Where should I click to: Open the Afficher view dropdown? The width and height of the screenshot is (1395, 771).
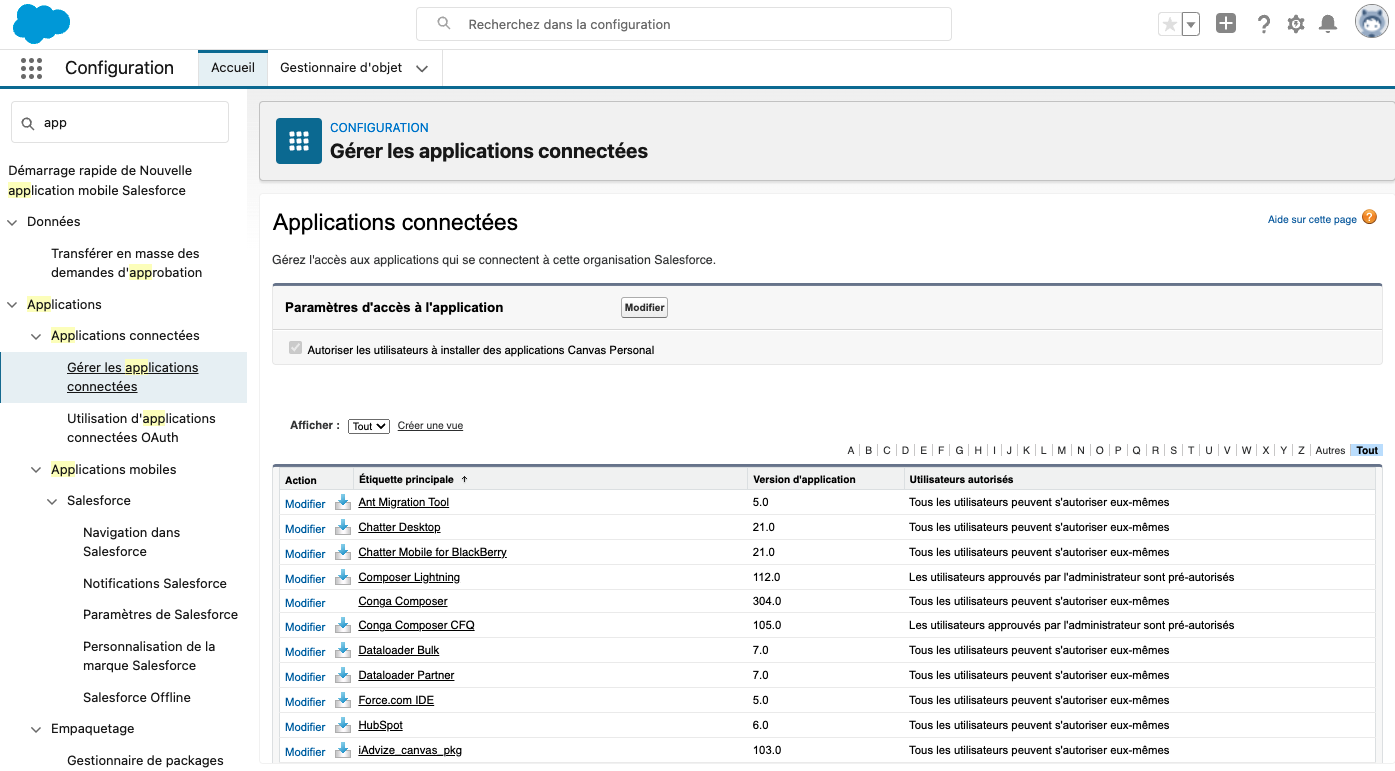(369, 426)
